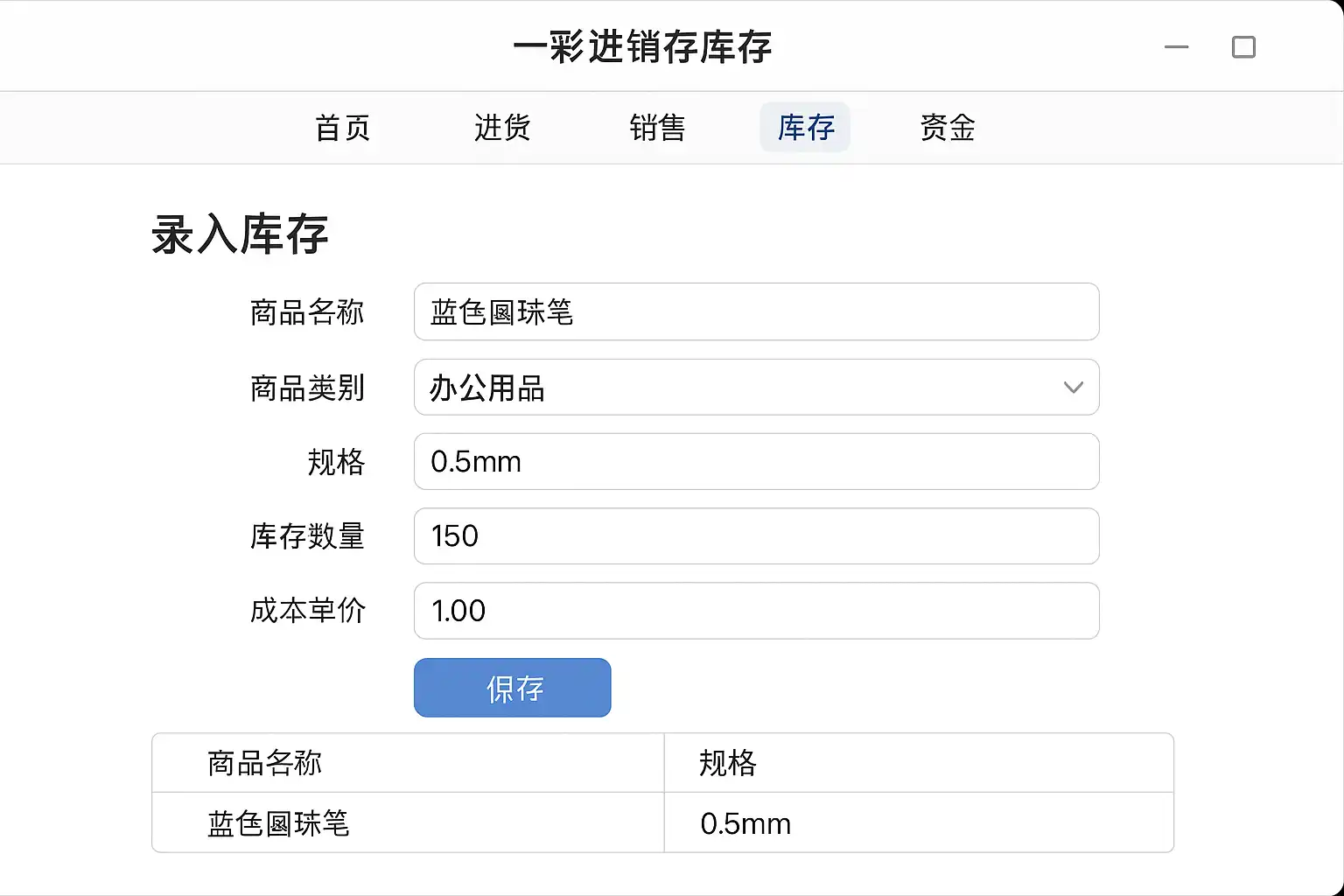Maximize the application window
The image size is (1344, 896).
pos(1243,47)
